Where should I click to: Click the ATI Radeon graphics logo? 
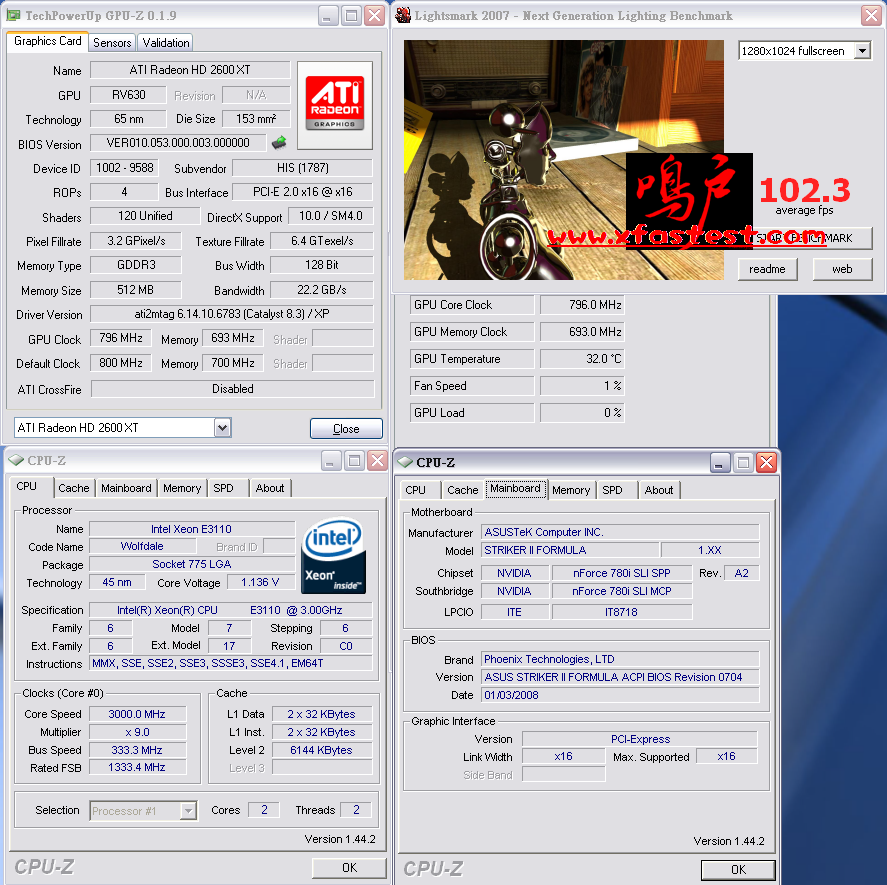(x=335, y=105)
